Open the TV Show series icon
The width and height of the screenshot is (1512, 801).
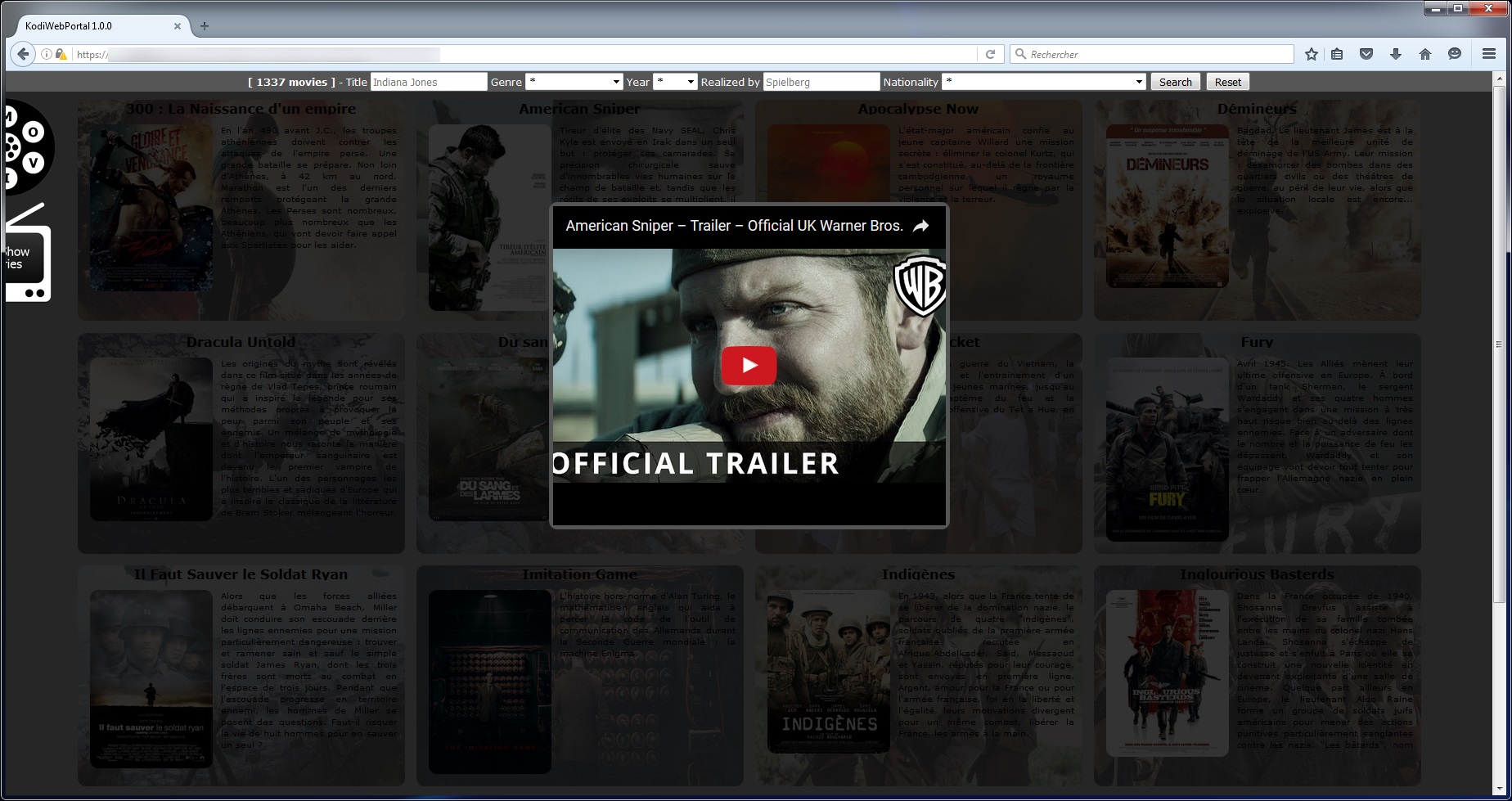[x=26, y=257]
